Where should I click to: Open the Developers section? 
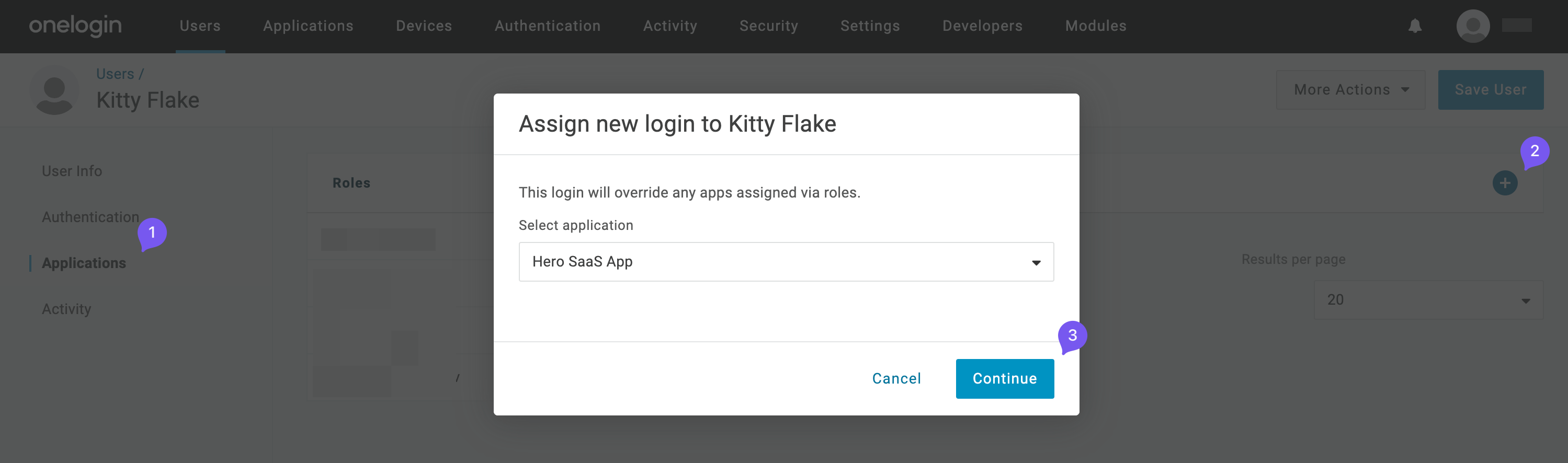pyautogui.click(x=982, y=26)
